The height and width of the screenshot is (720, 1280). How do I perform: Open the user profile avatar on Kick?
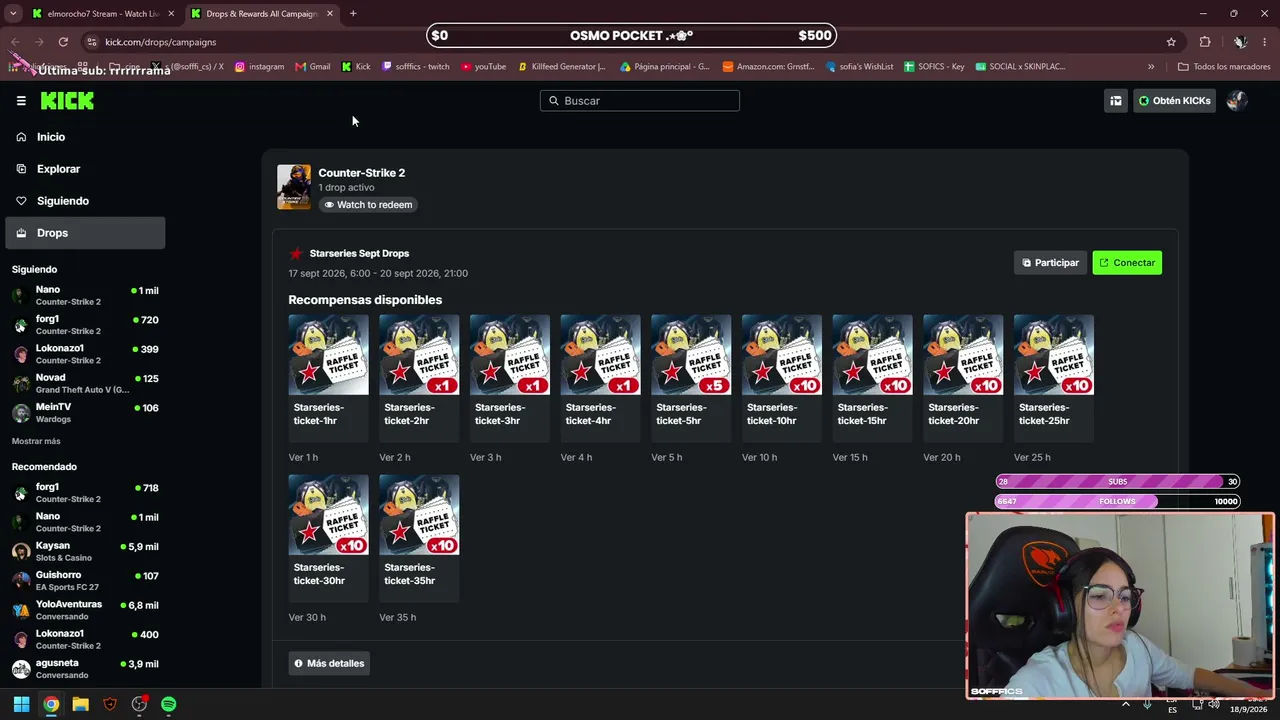pyautogui.click(x=1237, y=101)
